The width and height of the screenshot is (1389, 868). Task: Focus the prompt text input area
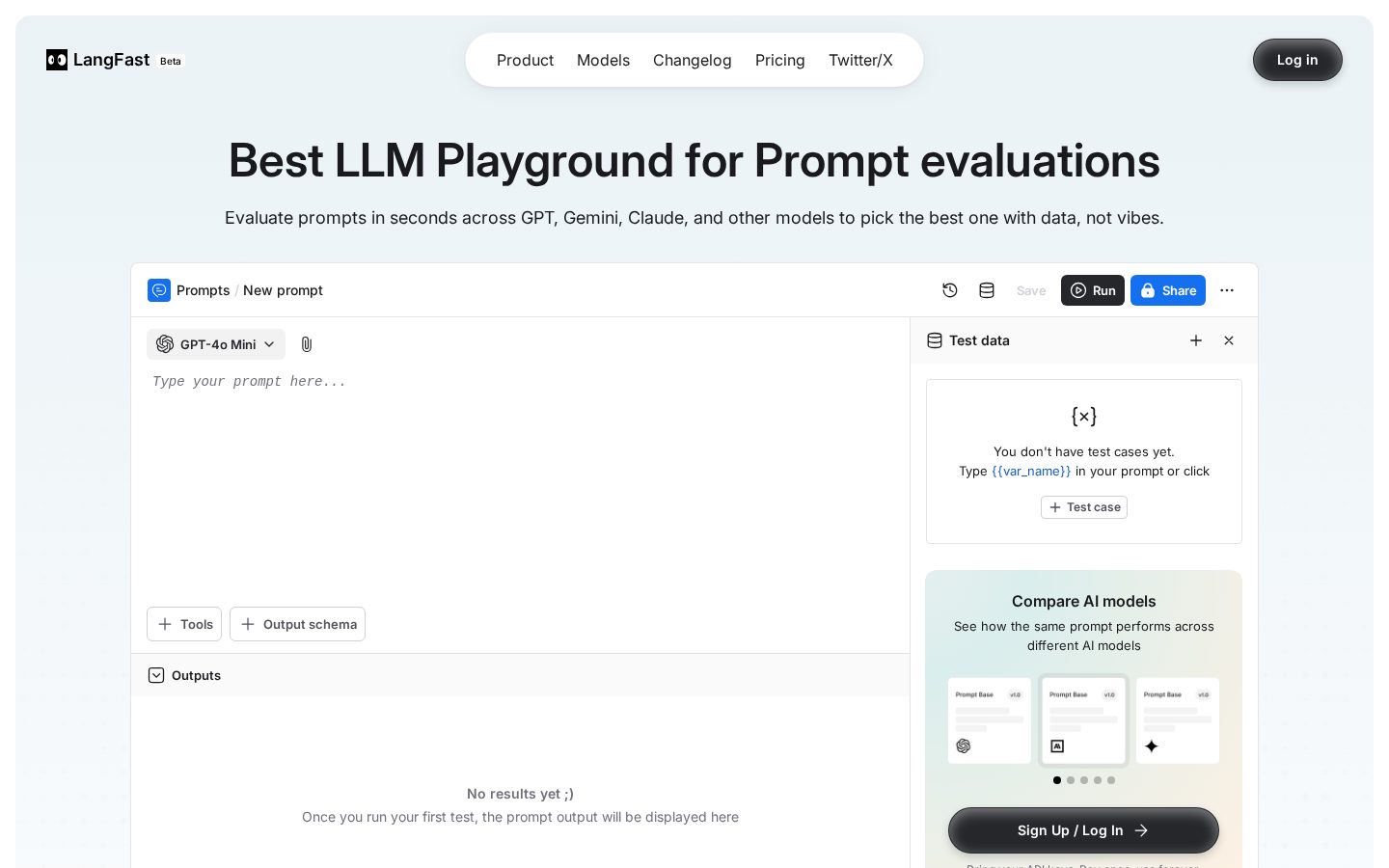[521, 482]
